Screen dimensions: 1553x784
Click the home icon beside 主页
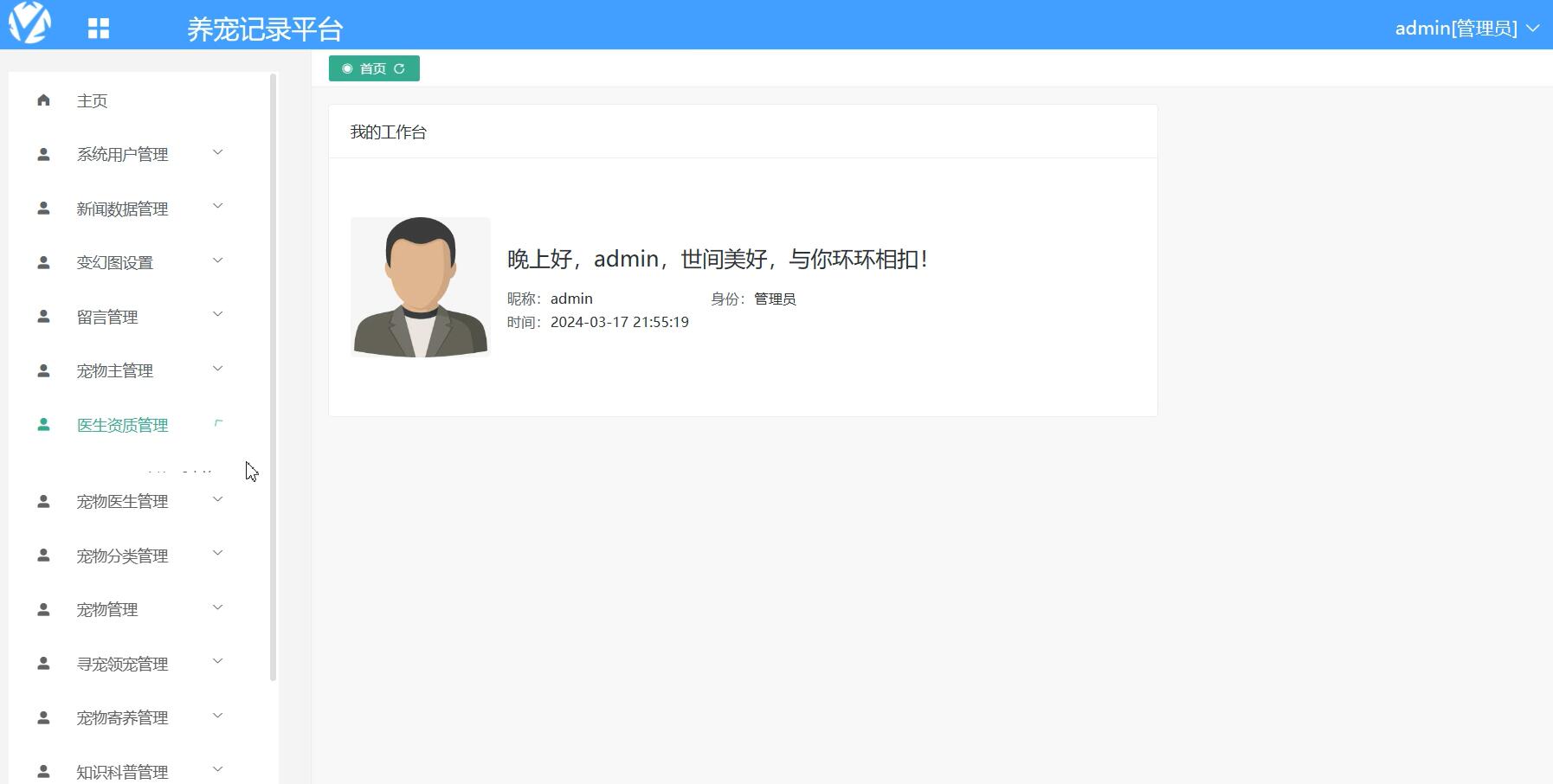click(42, 100)
